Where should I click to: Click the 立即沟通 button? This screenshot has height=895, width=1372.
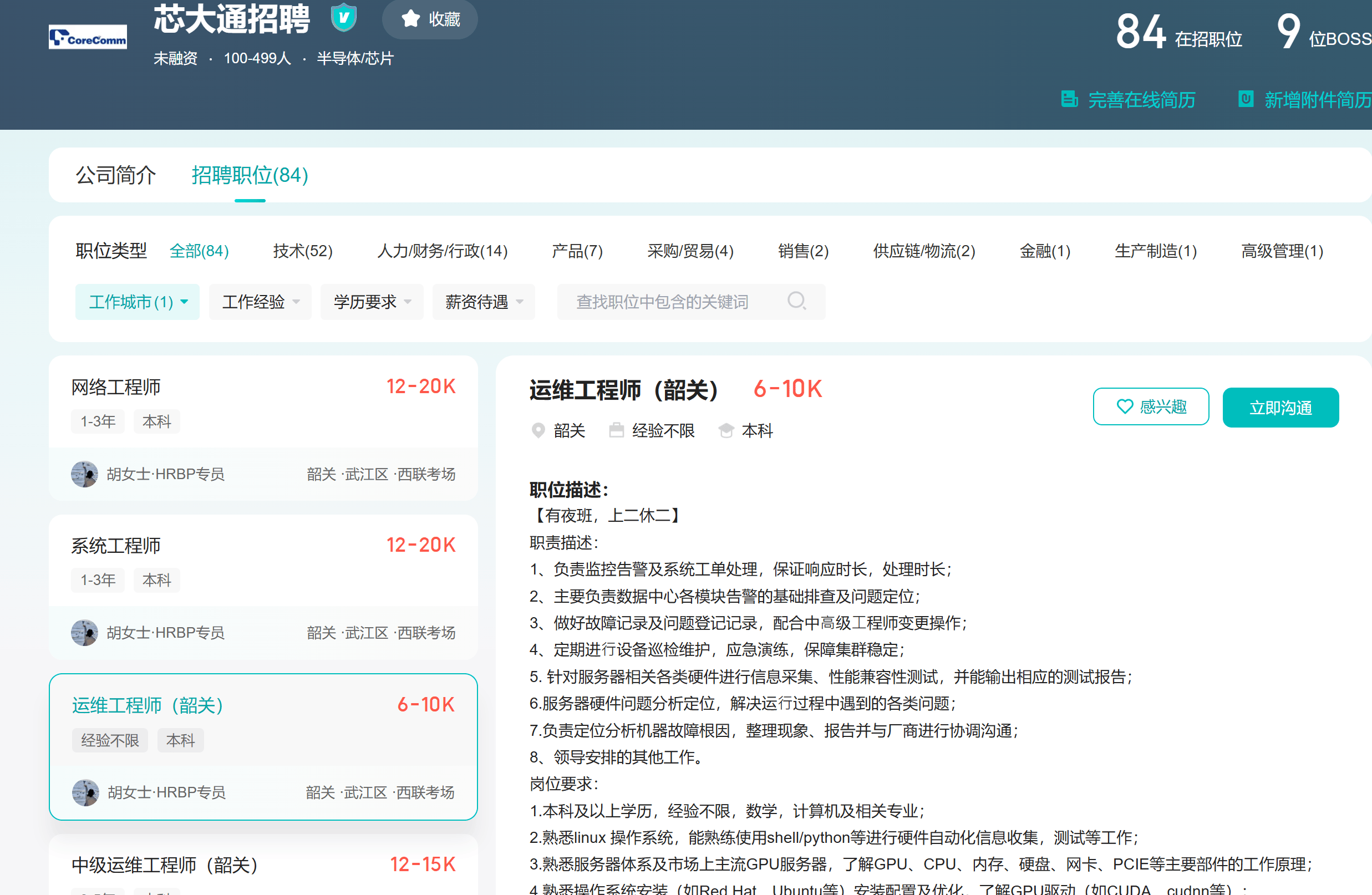(x=1280, y=408)
